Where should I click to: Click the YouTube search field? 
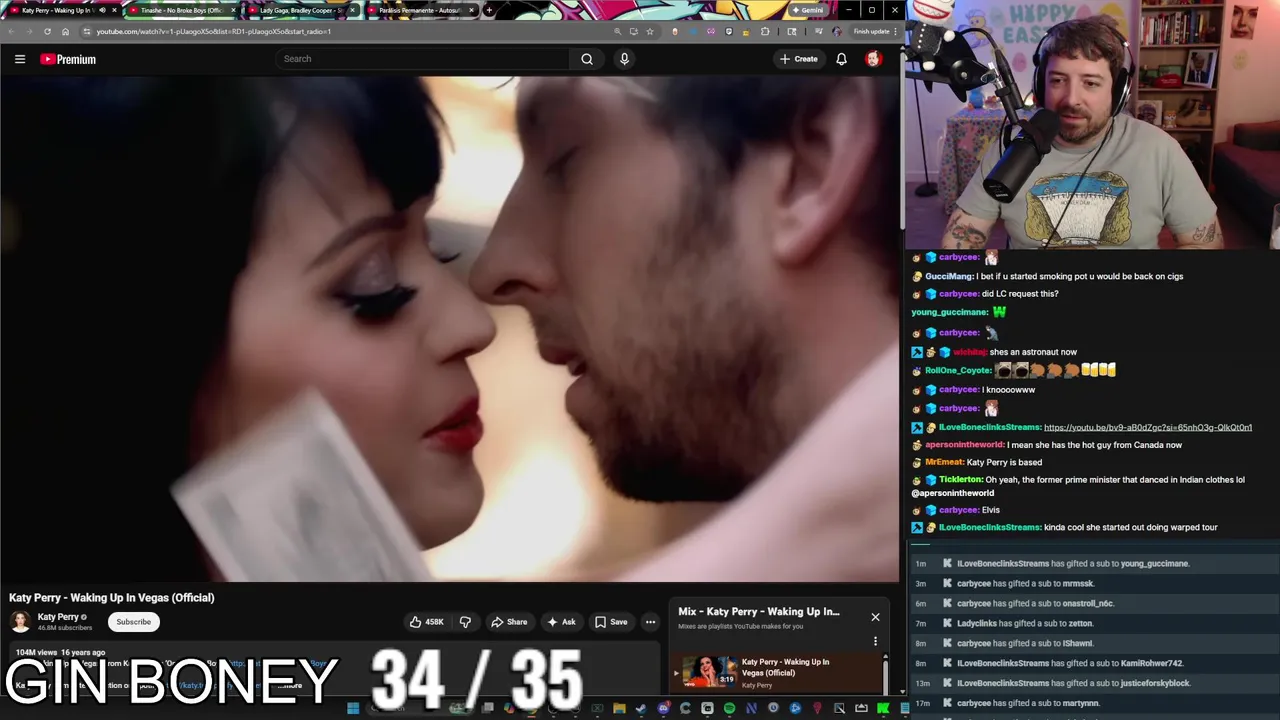[x=422, y=59]
